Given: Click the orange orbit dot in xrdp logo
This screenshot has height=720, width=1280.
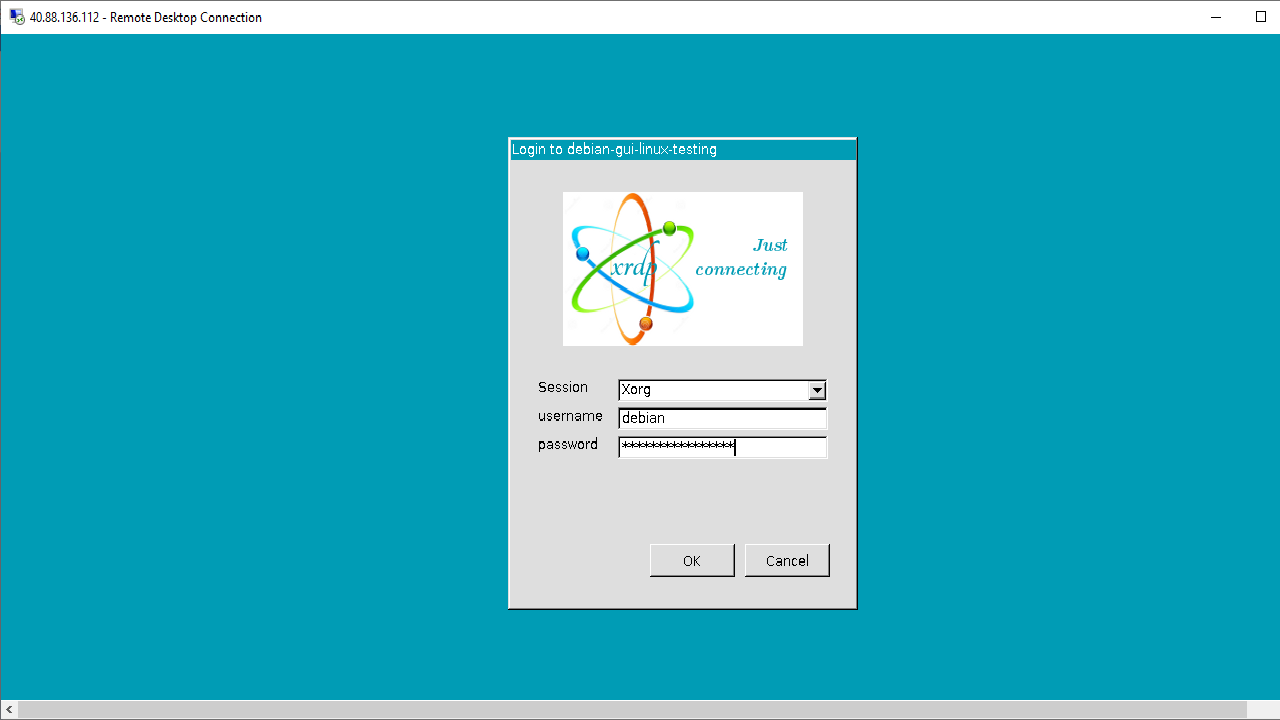Looking at the screenshot, I should (x=645, y=323).
